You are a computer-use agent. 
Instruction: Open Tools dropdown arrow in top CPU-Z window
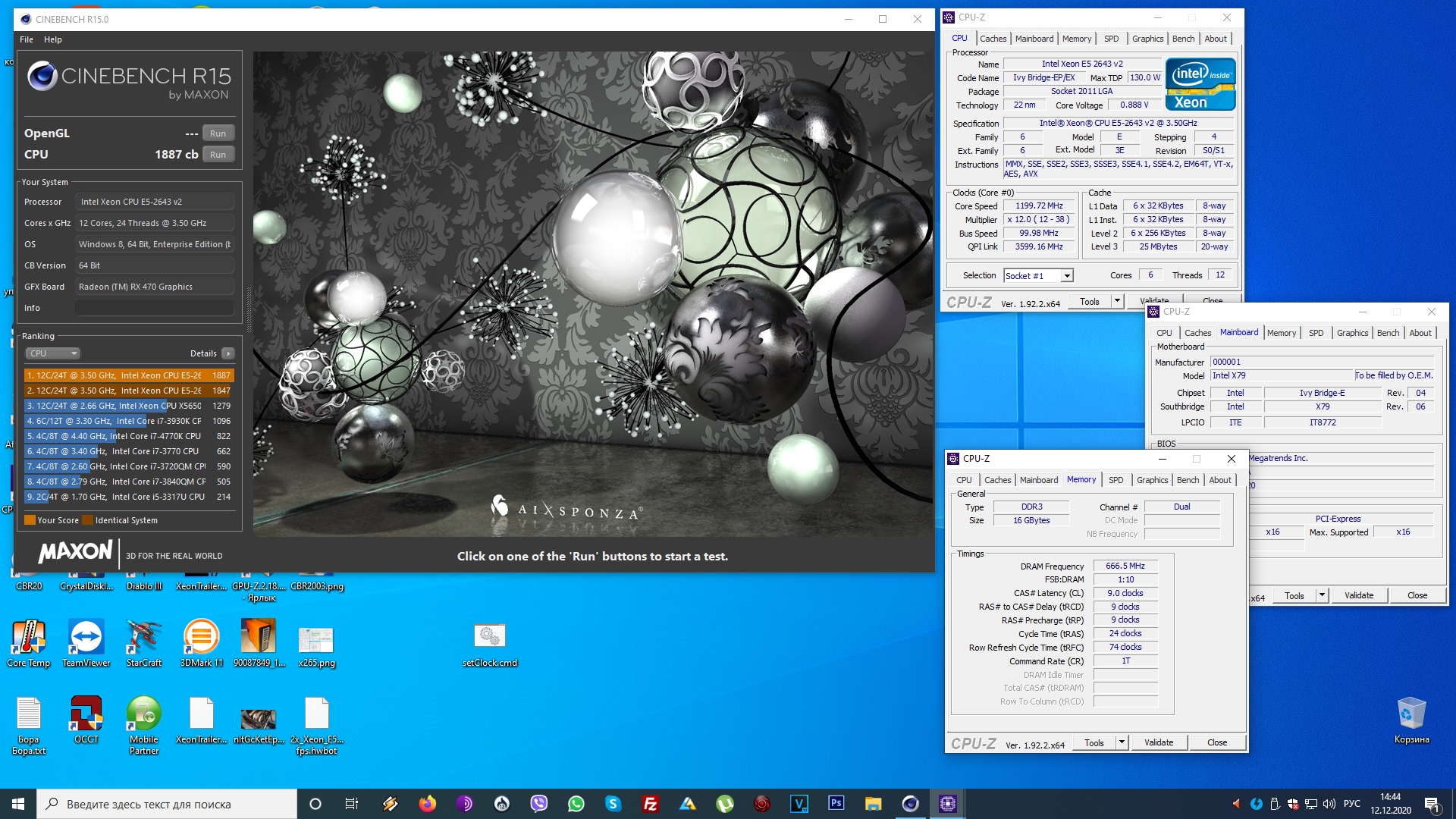click(x=1117, y=301)
